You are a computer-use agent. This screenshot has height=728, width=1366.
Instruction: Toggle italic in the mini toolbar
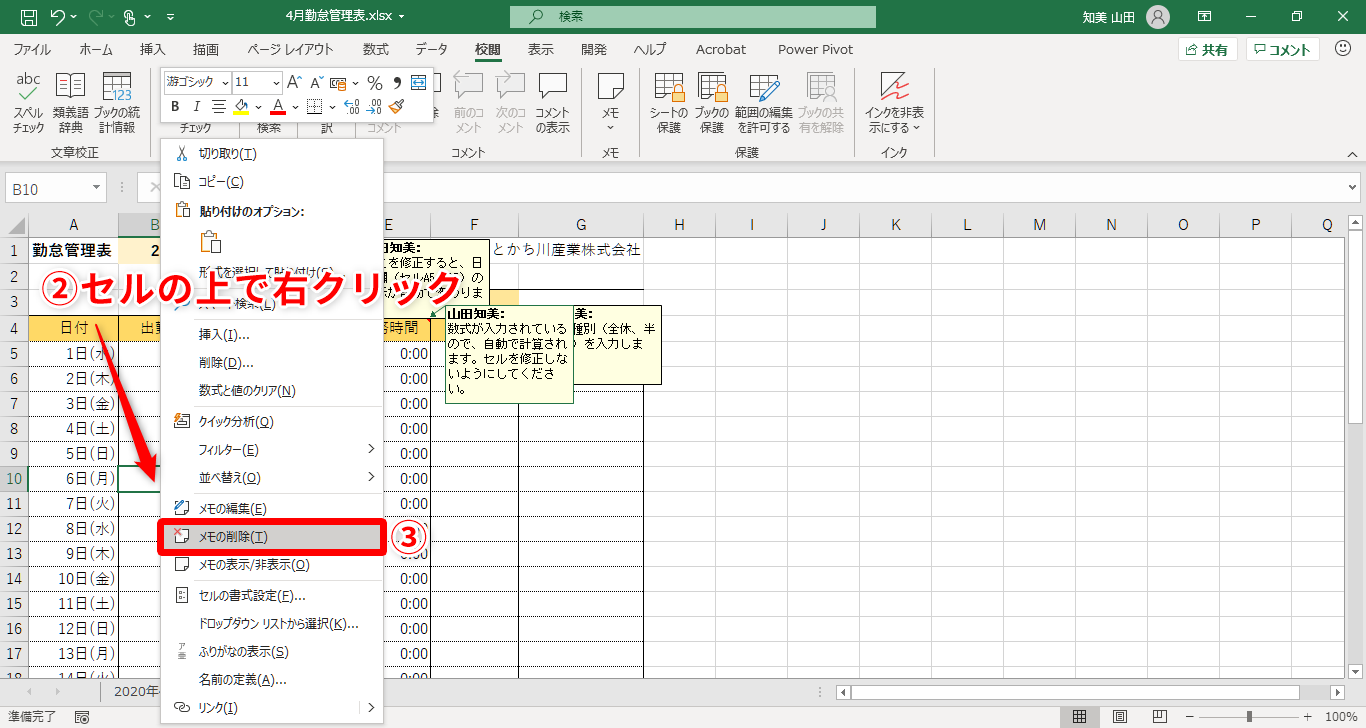coord(196,107)
